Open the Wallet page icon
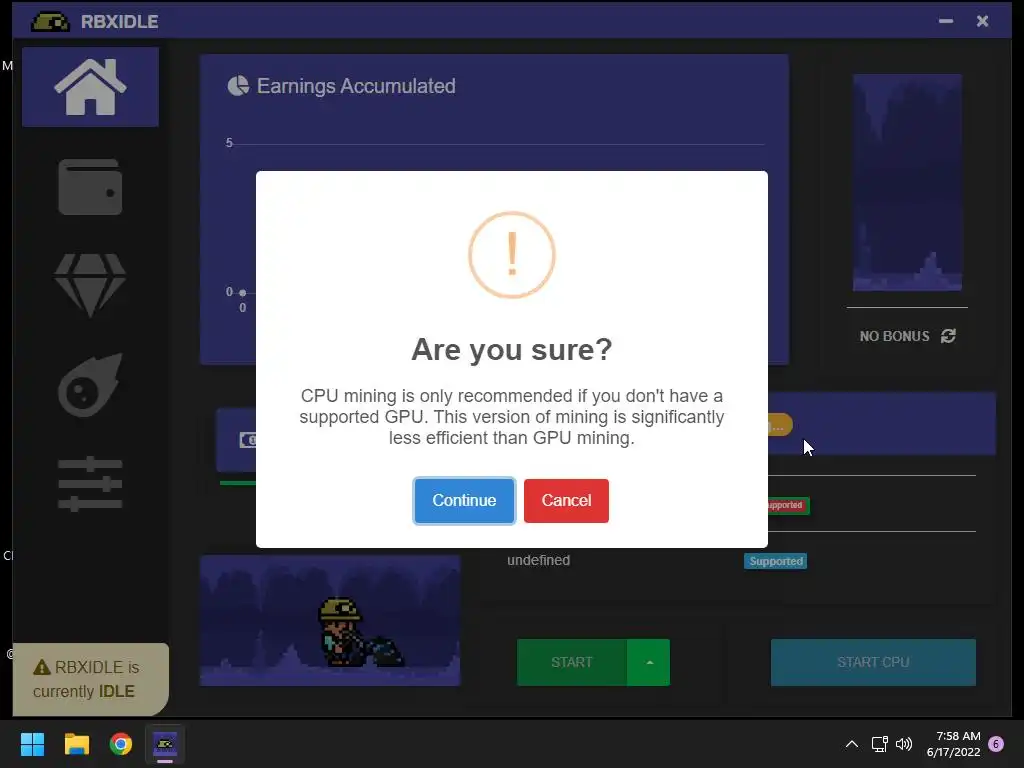The width and height of the screenshot is (1024, 768). click(x=90, y=187)
